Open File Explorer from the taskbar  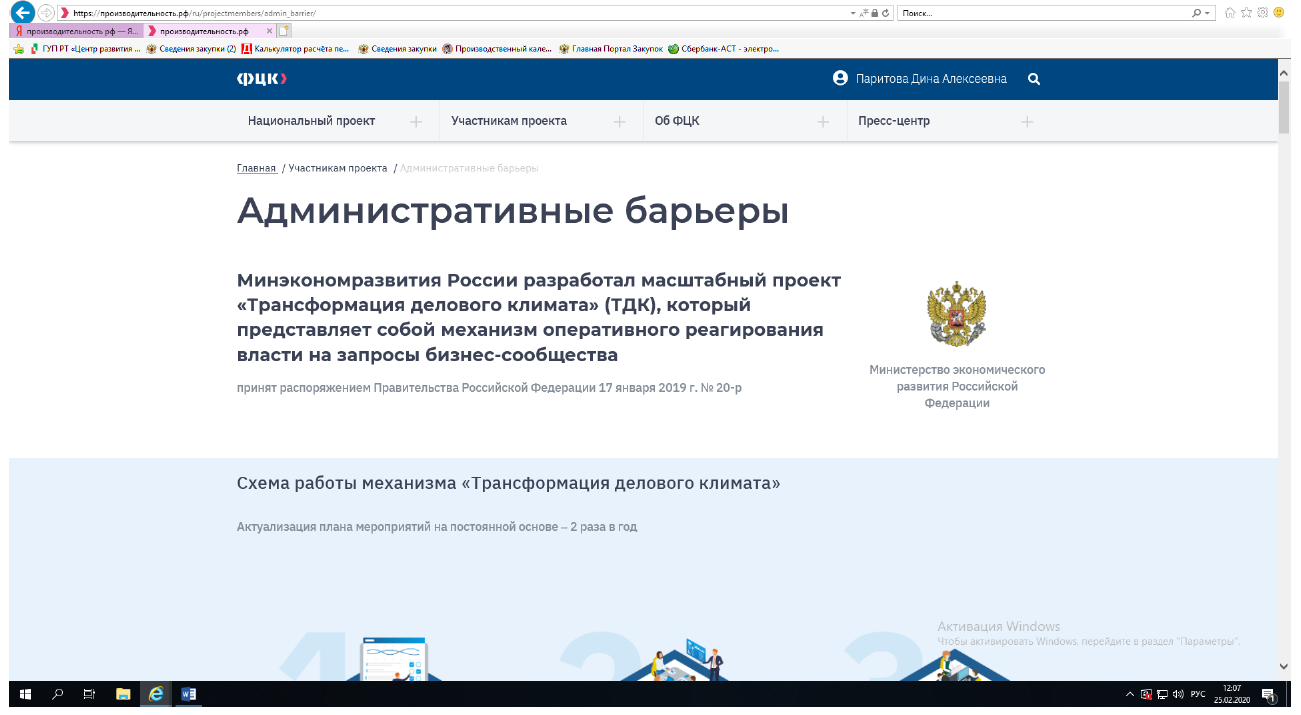(123, 694)
